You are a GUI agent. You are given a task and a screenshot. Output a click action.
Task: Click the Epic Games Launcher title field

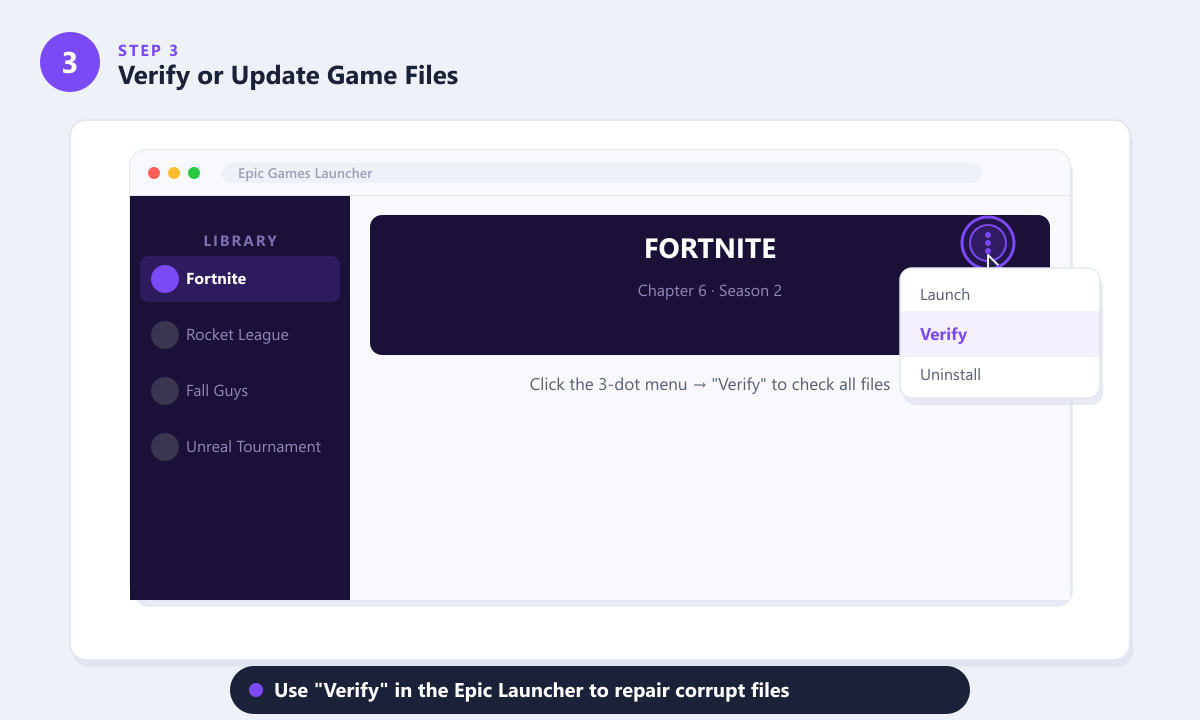pyautogui.click(x=602, y=173)
